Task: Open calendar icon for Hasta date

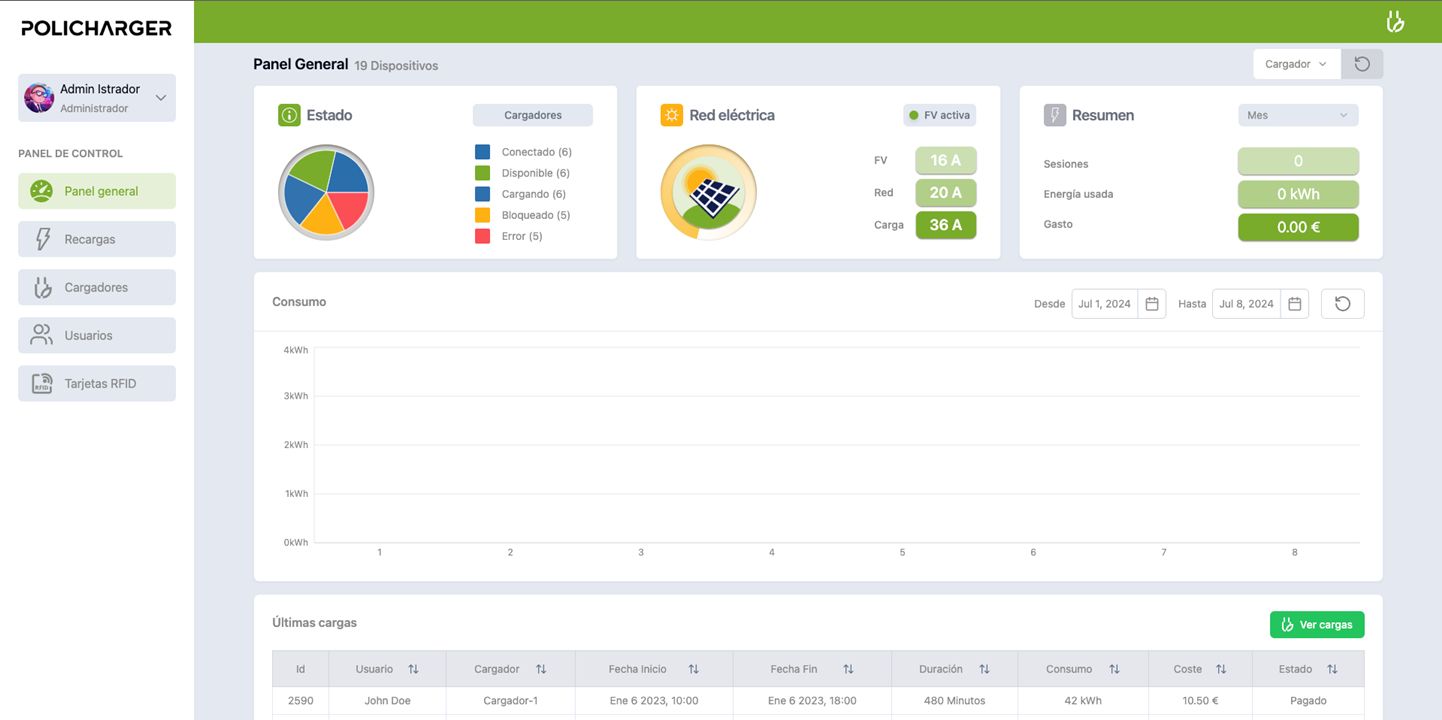Action: [x=1294, y=304]
